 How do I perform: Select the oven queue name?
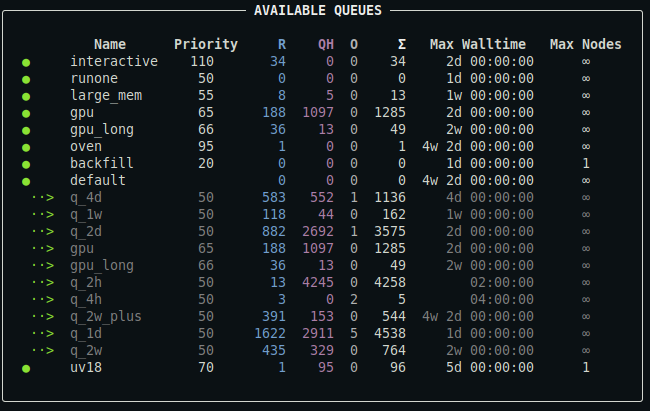pyautogui.click(x=86, y=146)
